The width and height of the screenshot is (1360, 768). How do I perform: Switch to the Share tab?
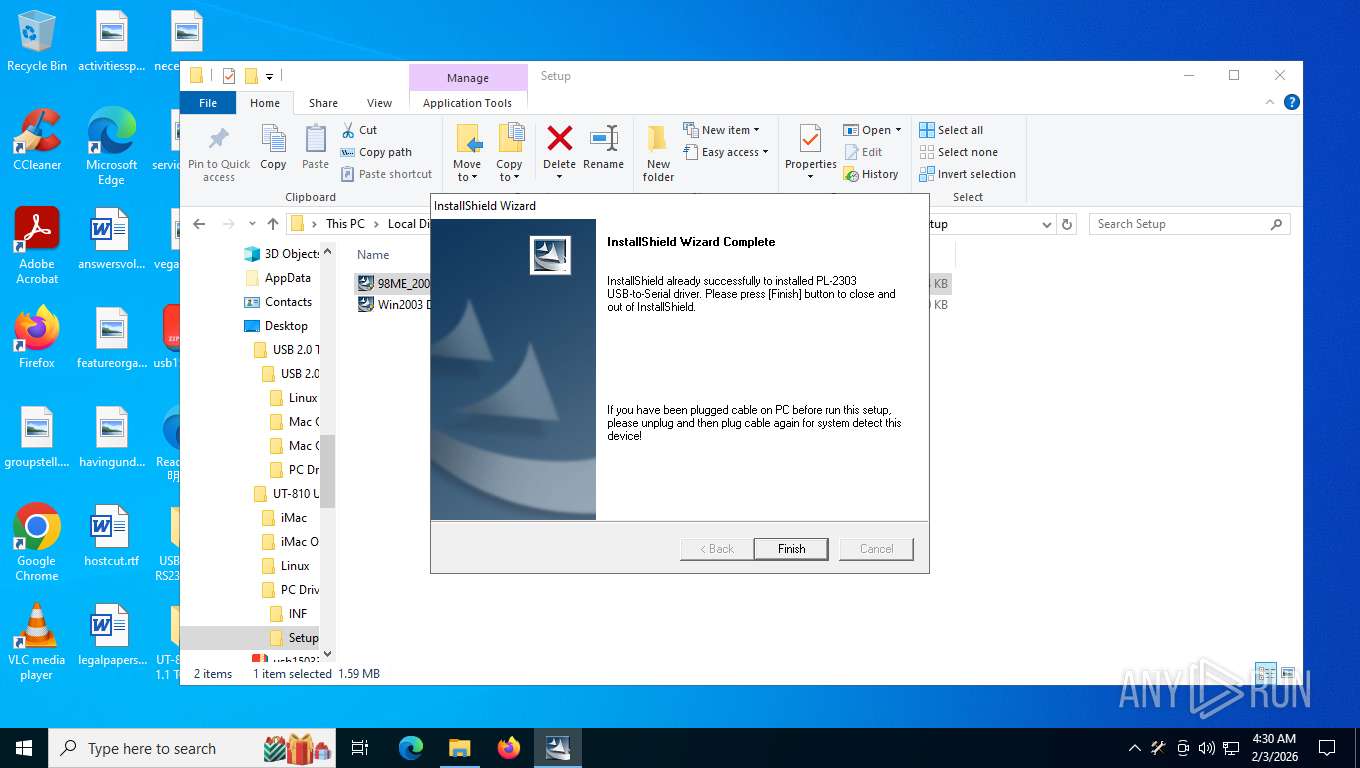point(323,103)
